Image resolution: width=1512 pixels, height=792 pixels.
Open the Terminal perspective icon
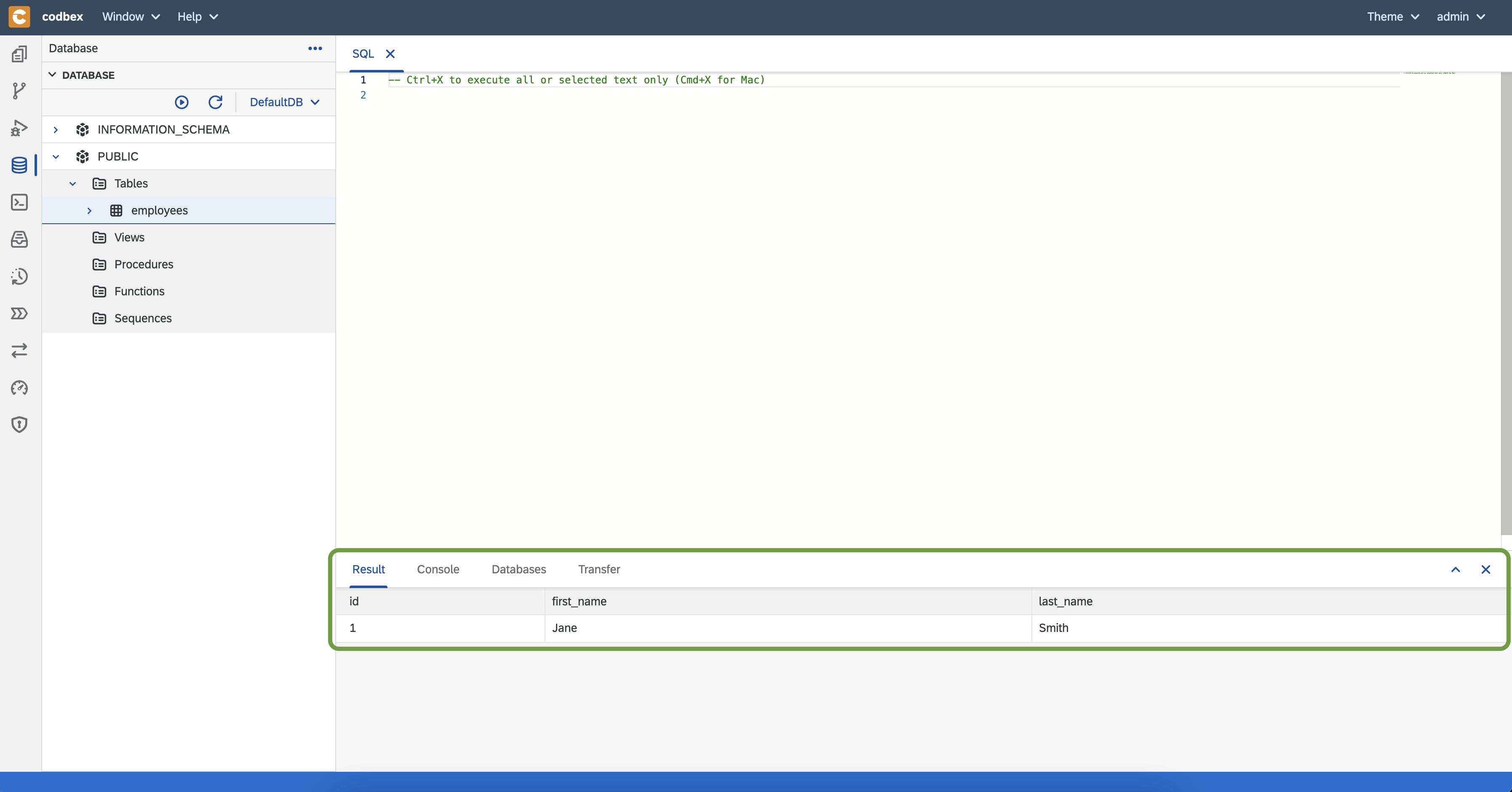click(19, 203)
